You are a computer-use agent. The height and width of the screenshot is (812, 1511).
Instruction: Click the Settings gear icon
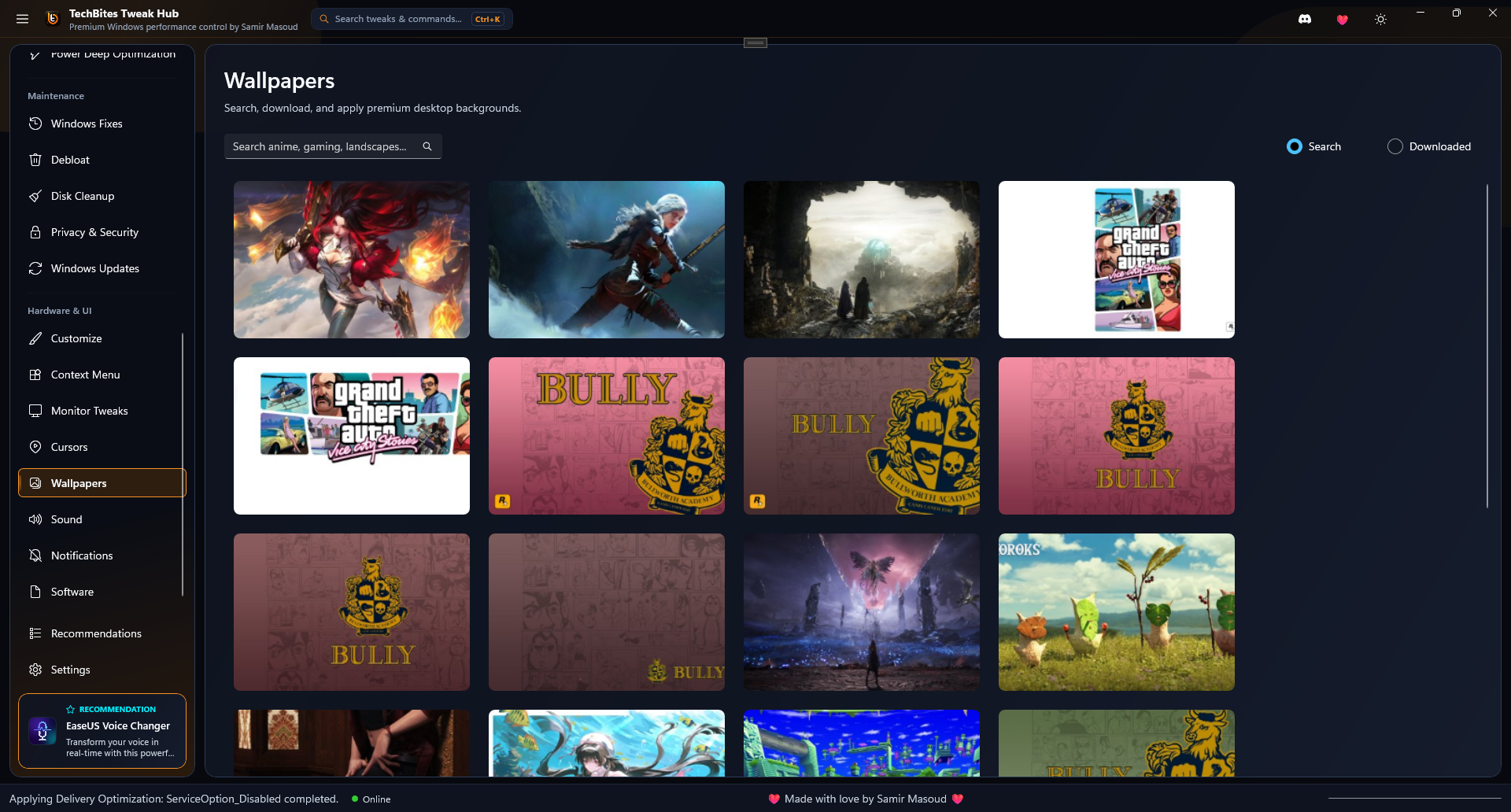(x=35, y=670)
